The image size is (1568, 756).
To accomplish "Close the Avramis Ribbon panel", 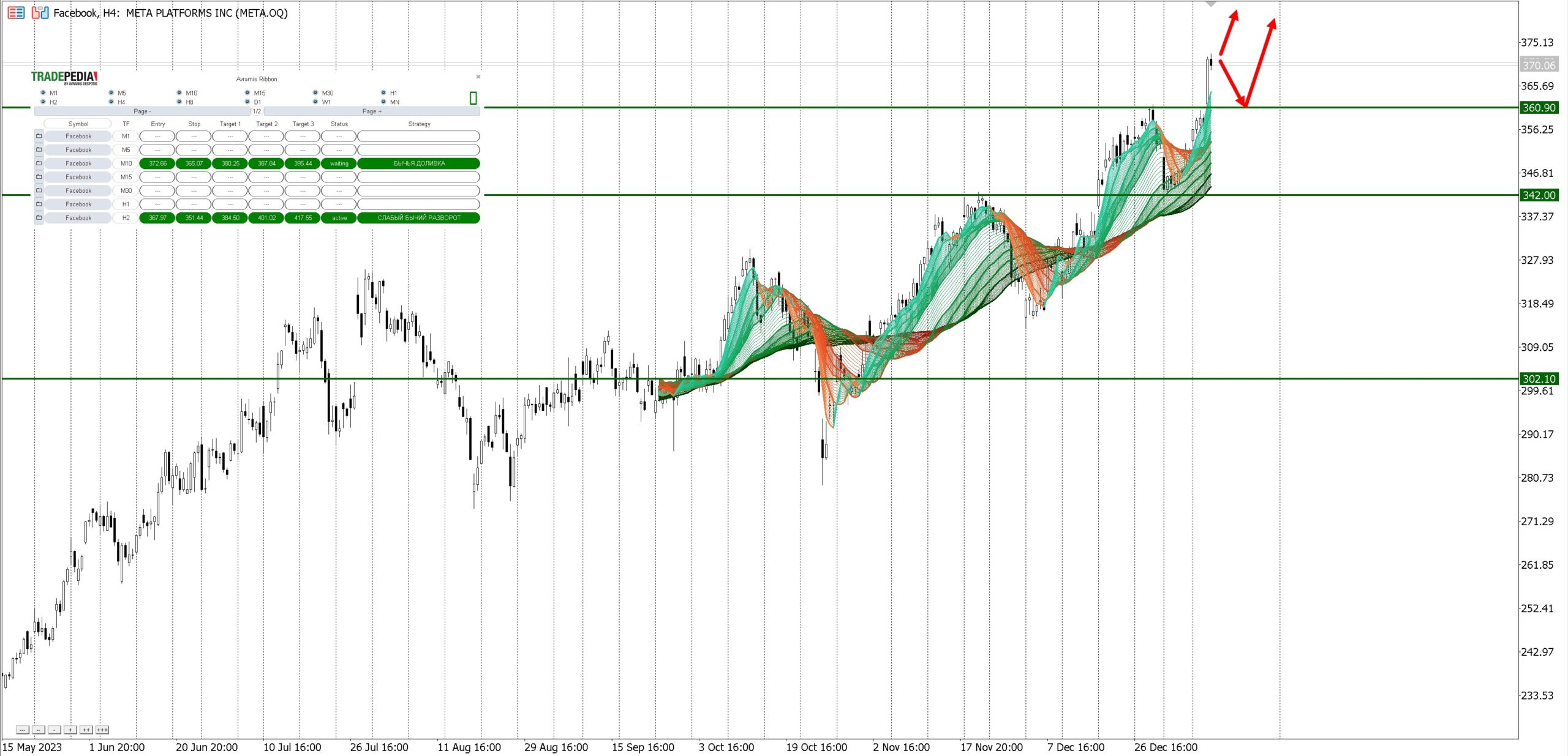I will click(x=478, y=77).
